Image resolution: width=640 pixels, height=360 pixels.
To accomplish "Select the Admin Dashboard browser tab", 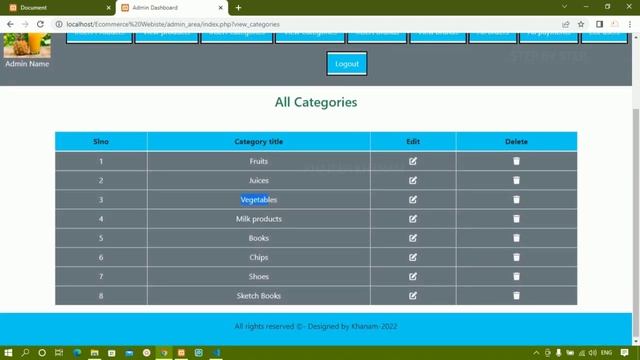I will tap(171, 8).
